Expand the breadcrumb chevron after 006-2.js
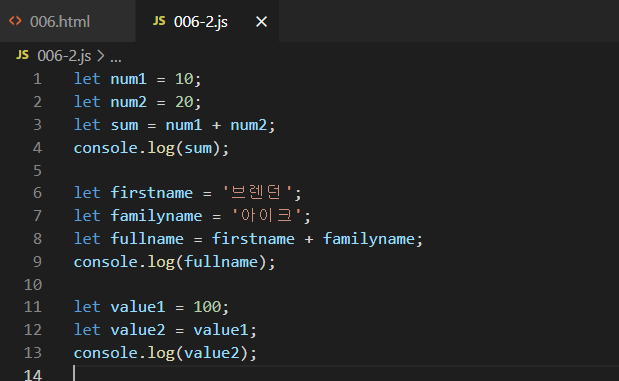This screenshot has width=619, height=381. pos(101,56)
